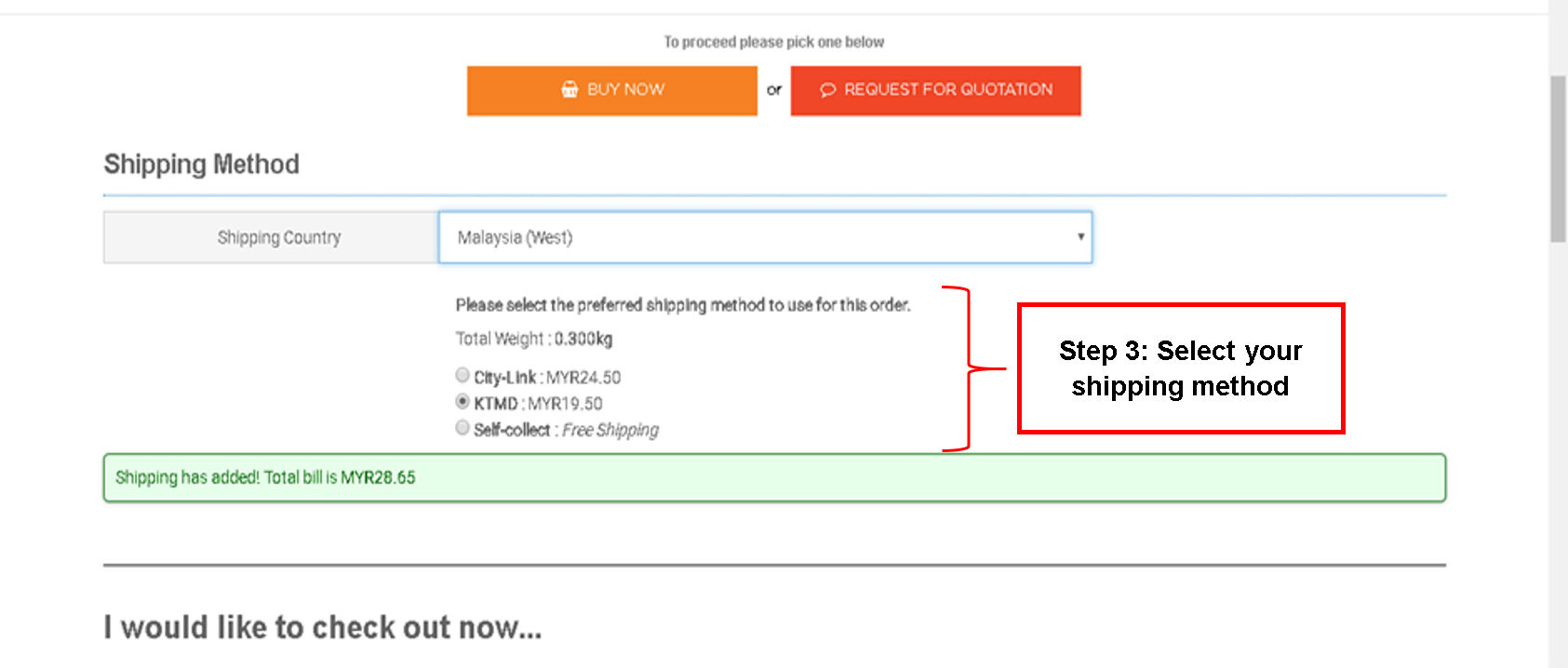Click the City-Link MYR24.50 label
This screenshot has width=1568, height=668.
[x=547, y=377]
